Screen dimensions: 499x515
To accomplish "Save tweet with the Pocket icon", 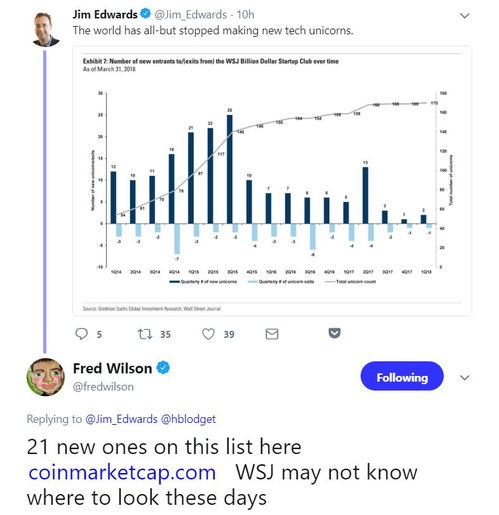I will tap(334, 333).
